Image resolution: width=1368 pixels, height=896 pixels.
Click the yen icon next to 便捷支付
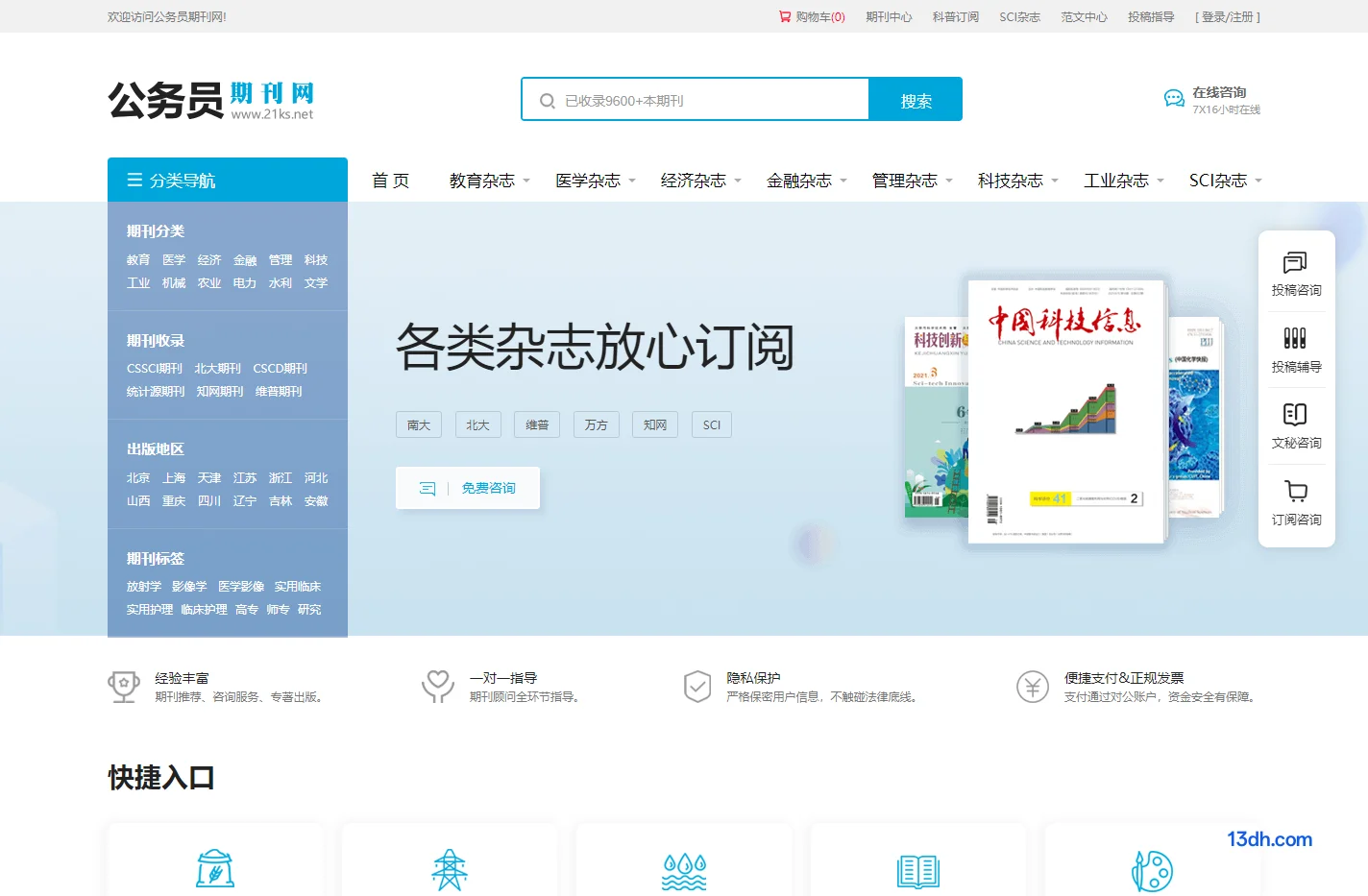(1033, 687)
